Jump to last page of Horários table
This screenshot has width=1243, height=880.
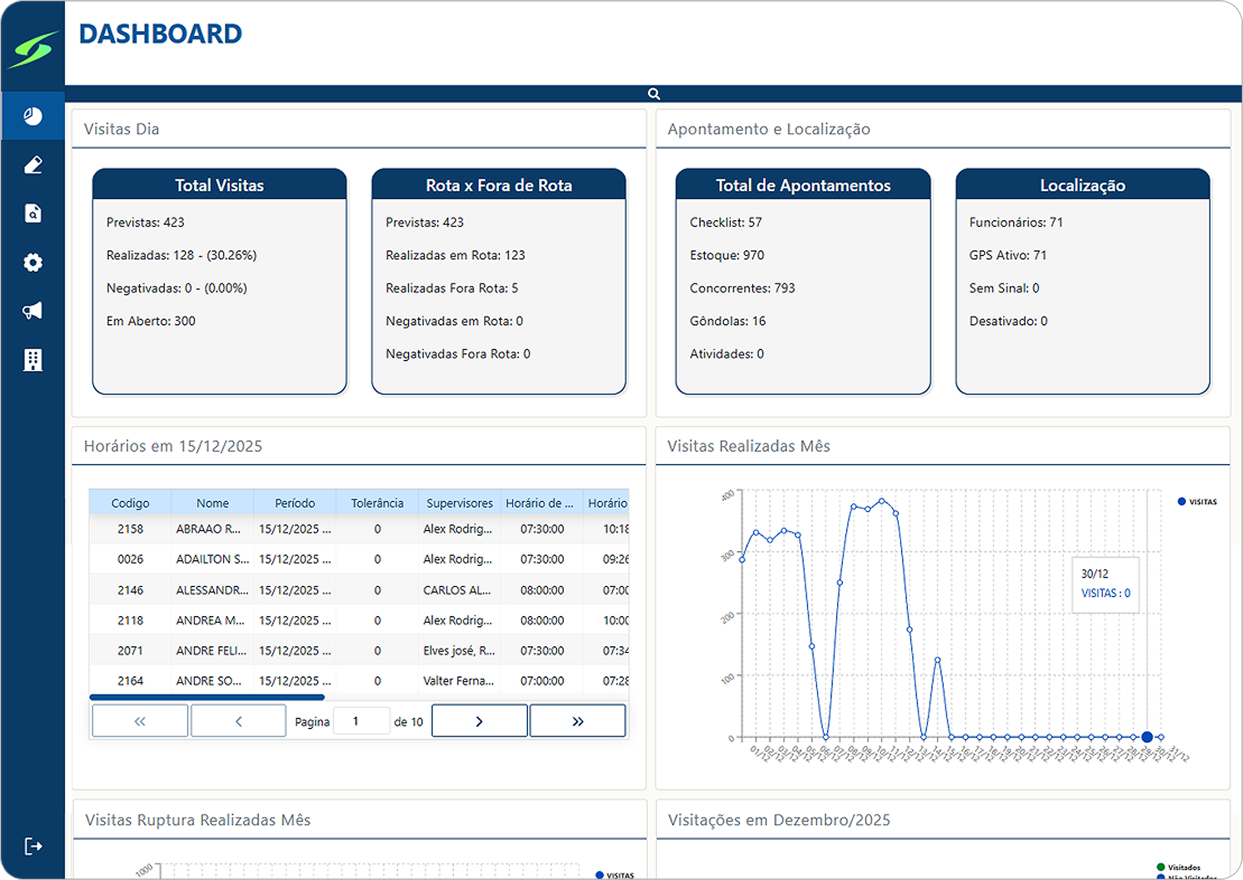point(577,721)
